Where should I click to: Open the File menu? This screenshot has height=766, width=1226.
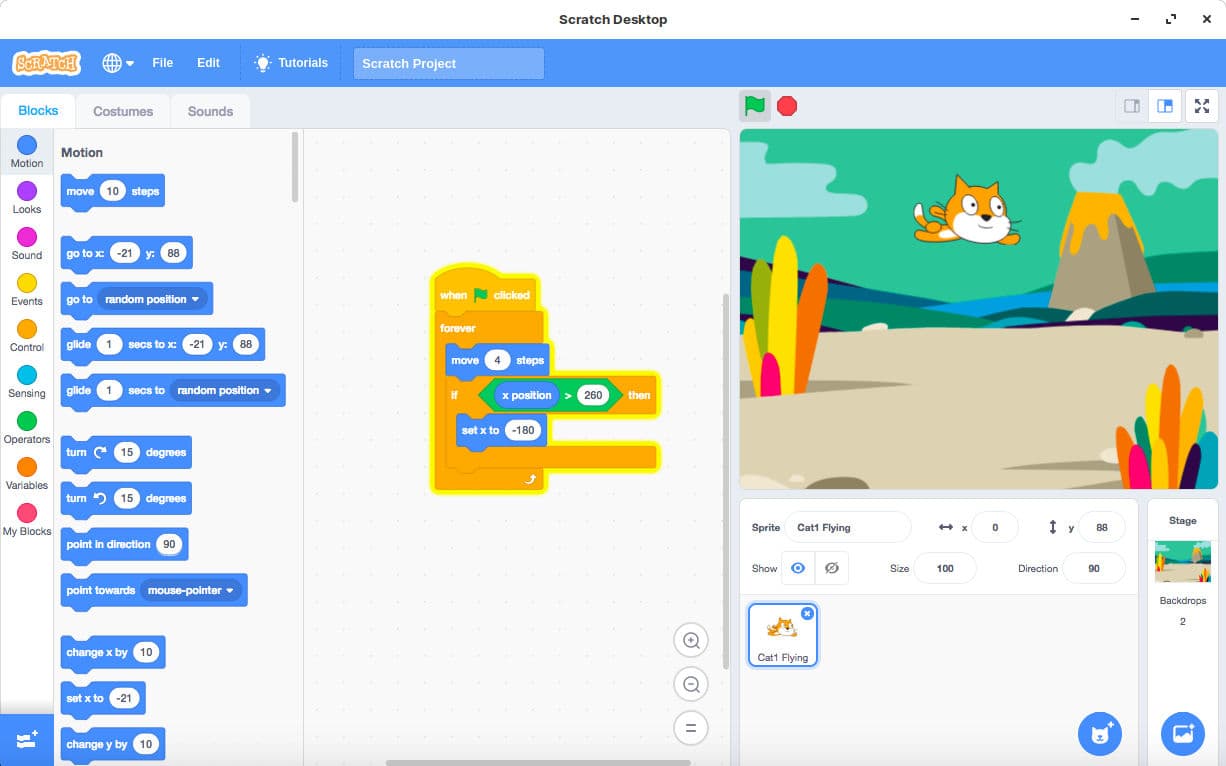pos(162,63)
